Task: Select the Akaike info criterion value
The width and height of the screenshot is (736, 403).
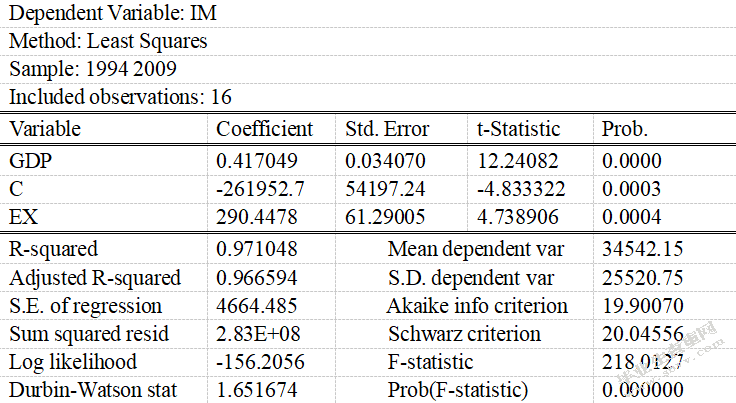Action: tap(643, 306)
